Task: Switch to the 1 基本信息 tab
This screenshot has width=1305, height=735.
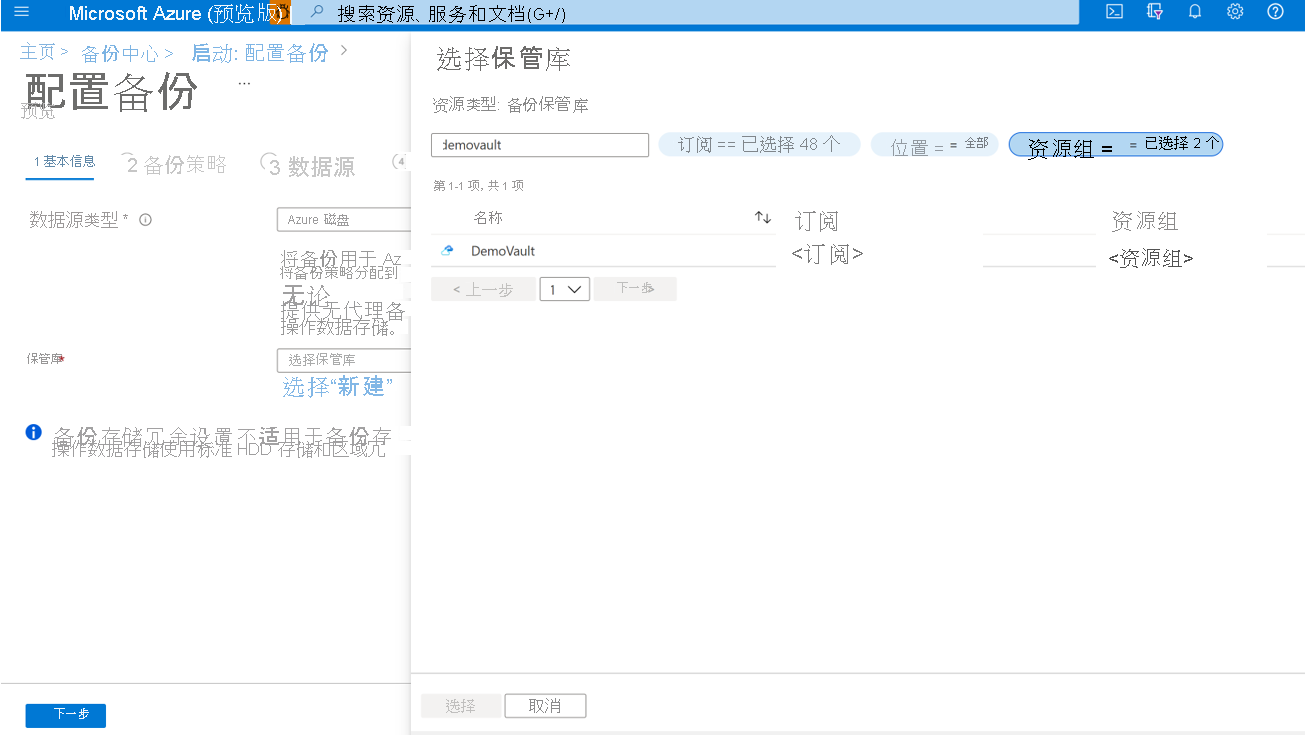Action: tap(64, 162)
